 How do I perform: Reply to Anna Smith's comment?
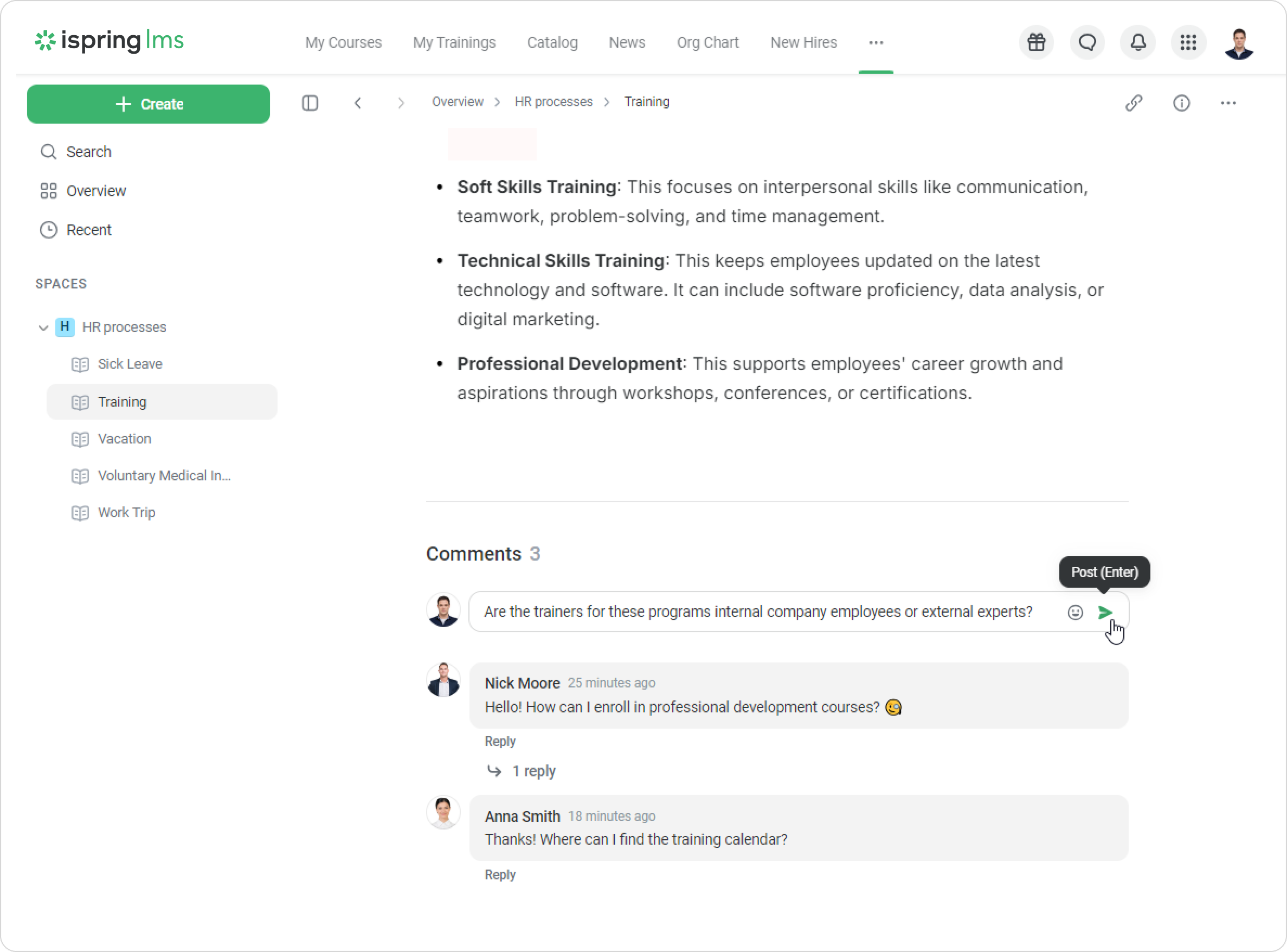click(500, 875)
